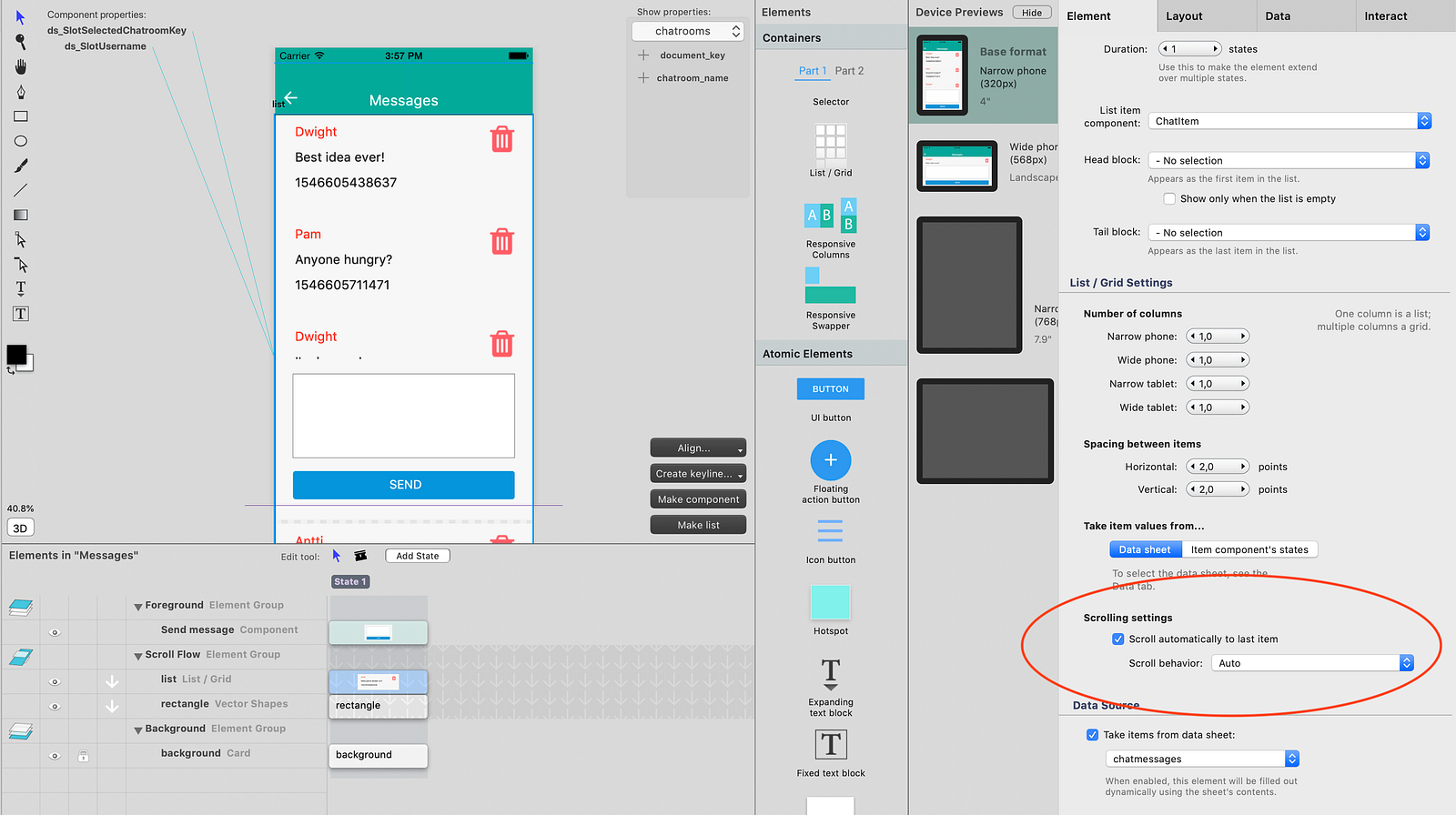Toggle visibility of the list layer
This screenshot has width=1456, height=815.
click(55, 681)
